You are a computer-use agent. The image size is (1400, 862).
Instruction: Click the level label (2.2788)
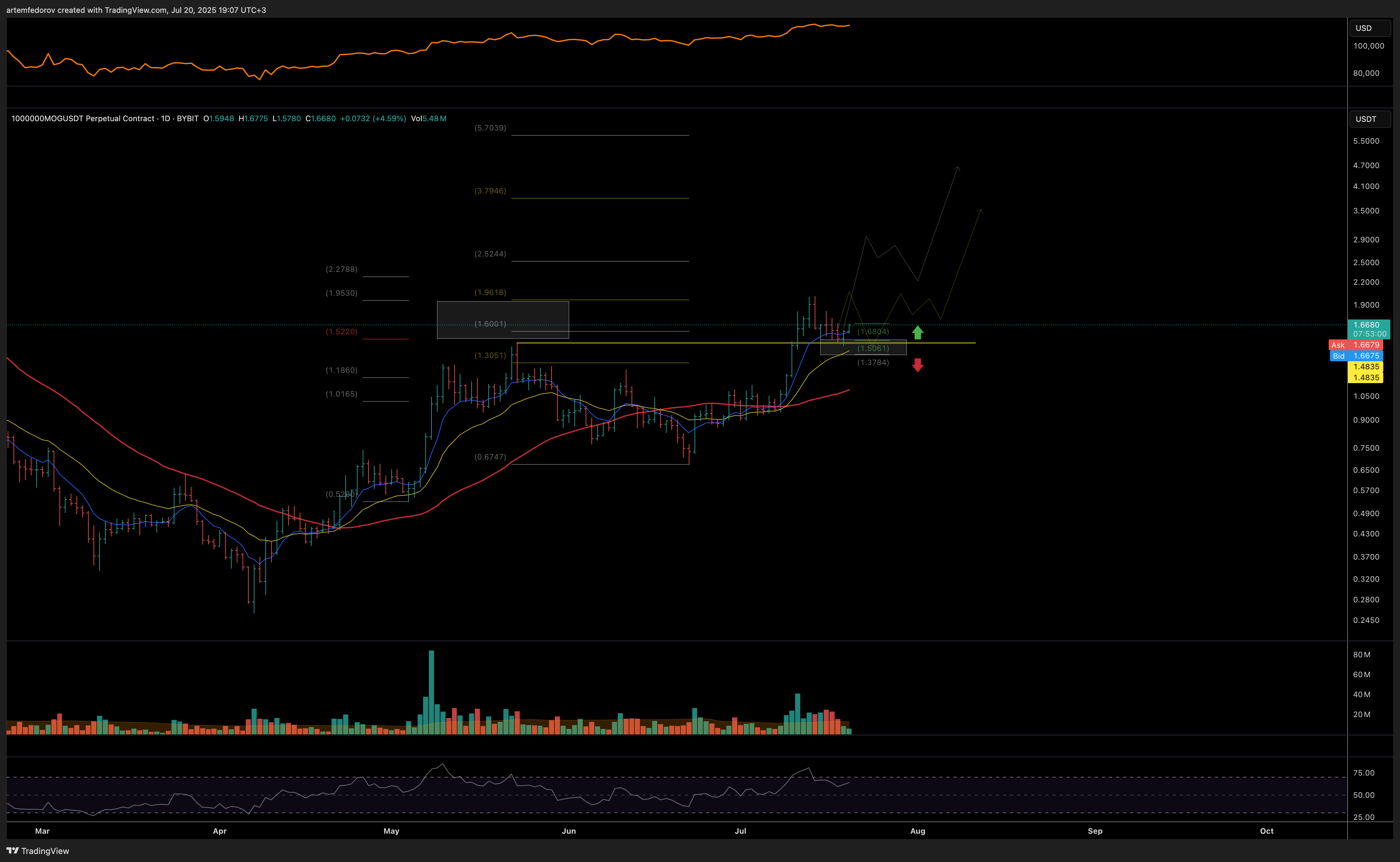tap(341, 269)
